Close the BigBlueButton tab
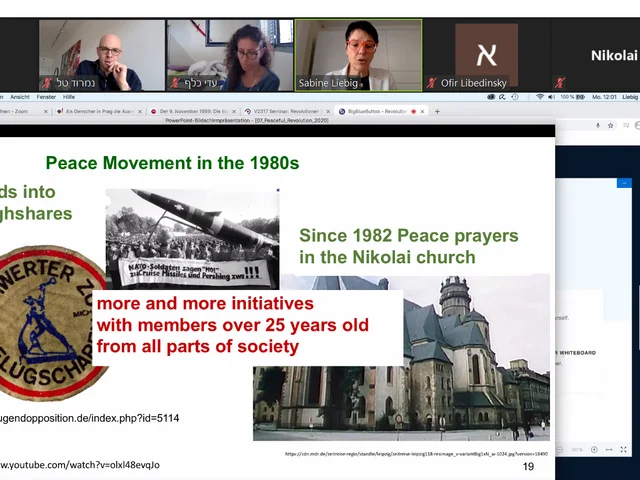 pos(422,111)
